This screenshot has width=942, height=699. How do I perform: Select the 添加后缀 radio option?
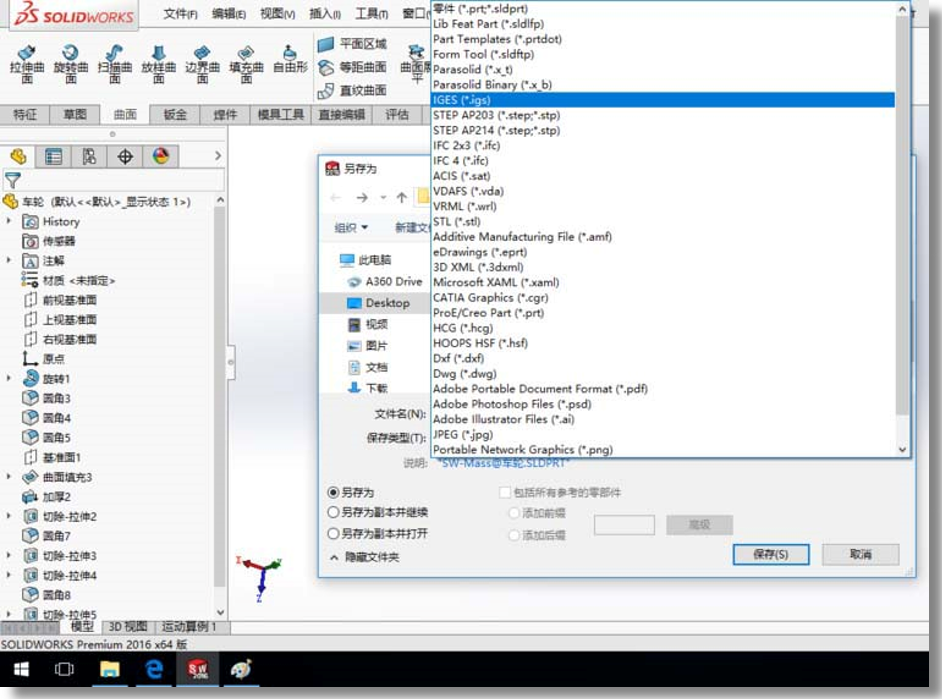(x=514, y=534)
